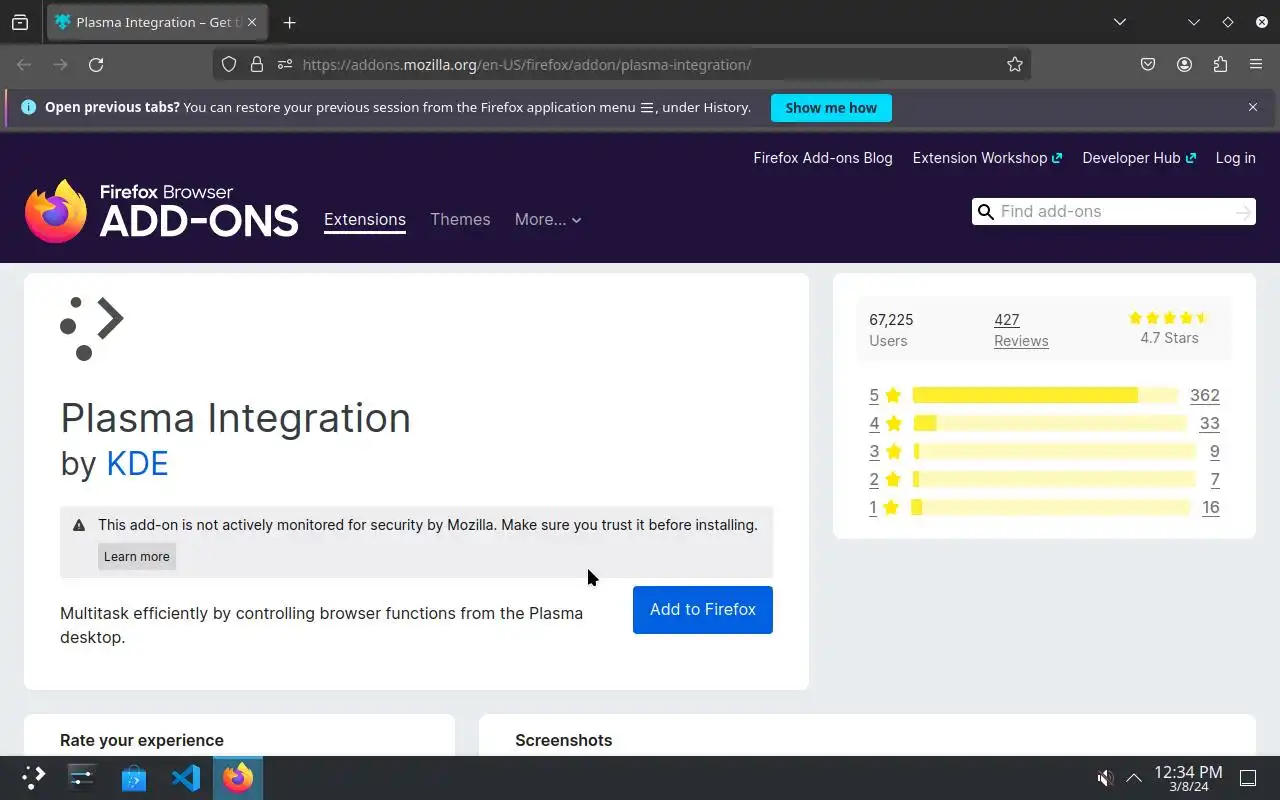Click the Screenshots heading text

563,740
